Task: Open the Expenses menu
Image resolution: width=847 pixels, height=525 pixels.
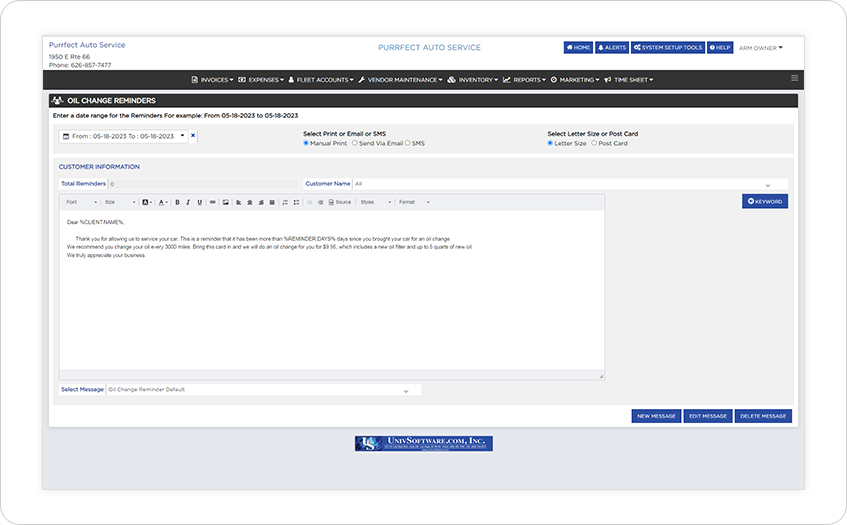Action: 261,80
